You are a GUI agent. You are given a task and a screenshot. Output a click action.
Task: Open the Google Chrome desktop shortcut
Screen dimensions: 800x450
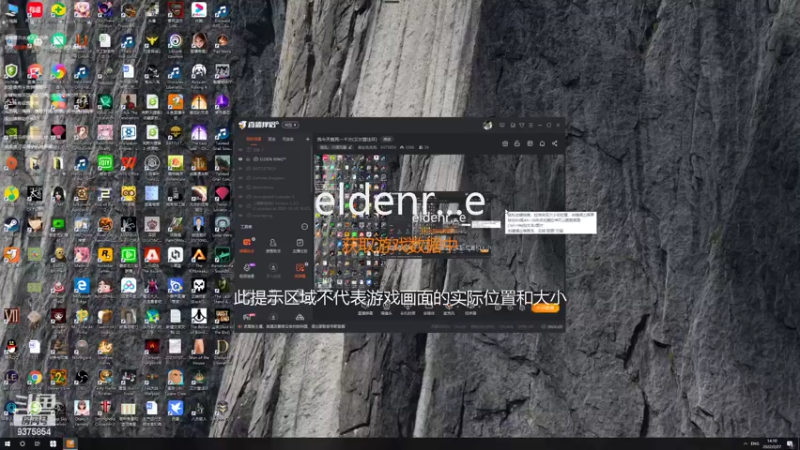coord(35,378)
